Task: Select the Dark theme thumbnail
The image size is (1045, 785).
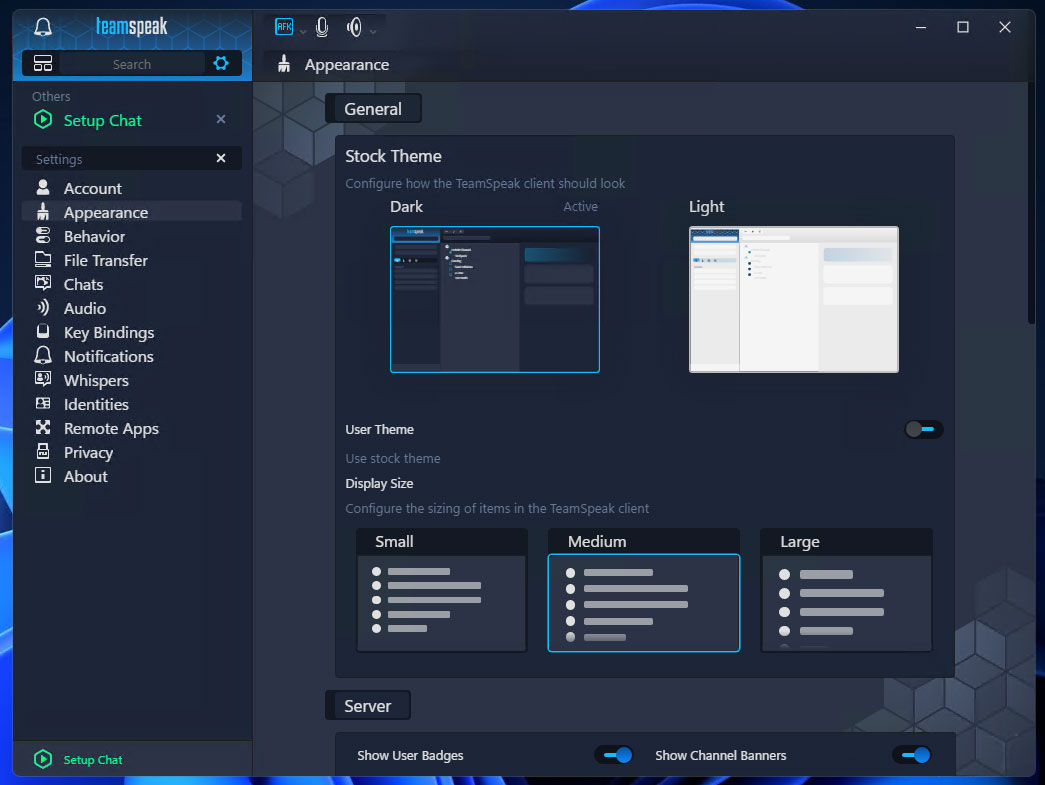Action: (x=495, y=299)
